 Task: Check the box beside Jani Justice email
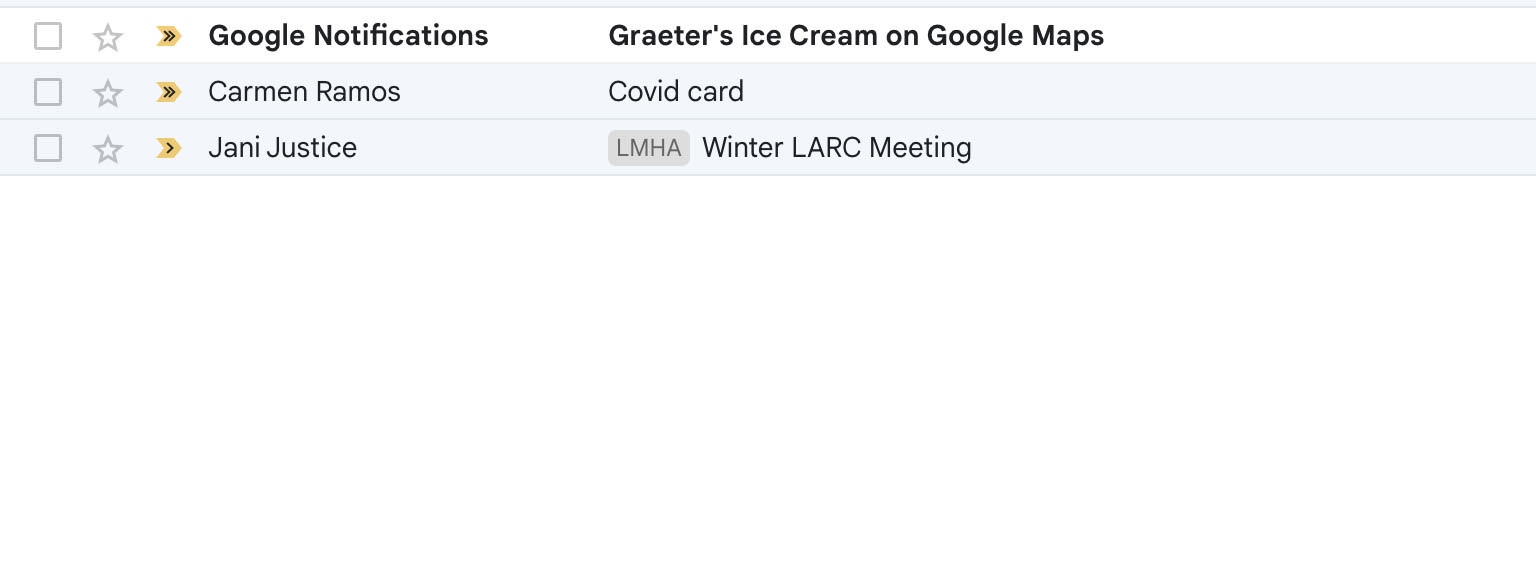click(x=48, y=148)
